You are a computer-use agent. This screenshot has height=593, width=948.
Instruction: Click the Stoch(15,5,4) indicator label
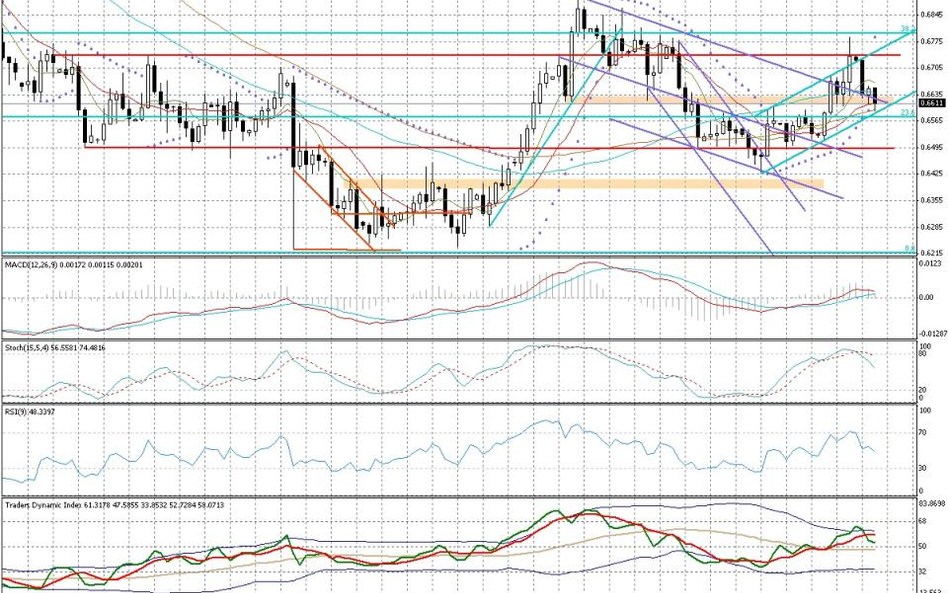click(55, 348)
